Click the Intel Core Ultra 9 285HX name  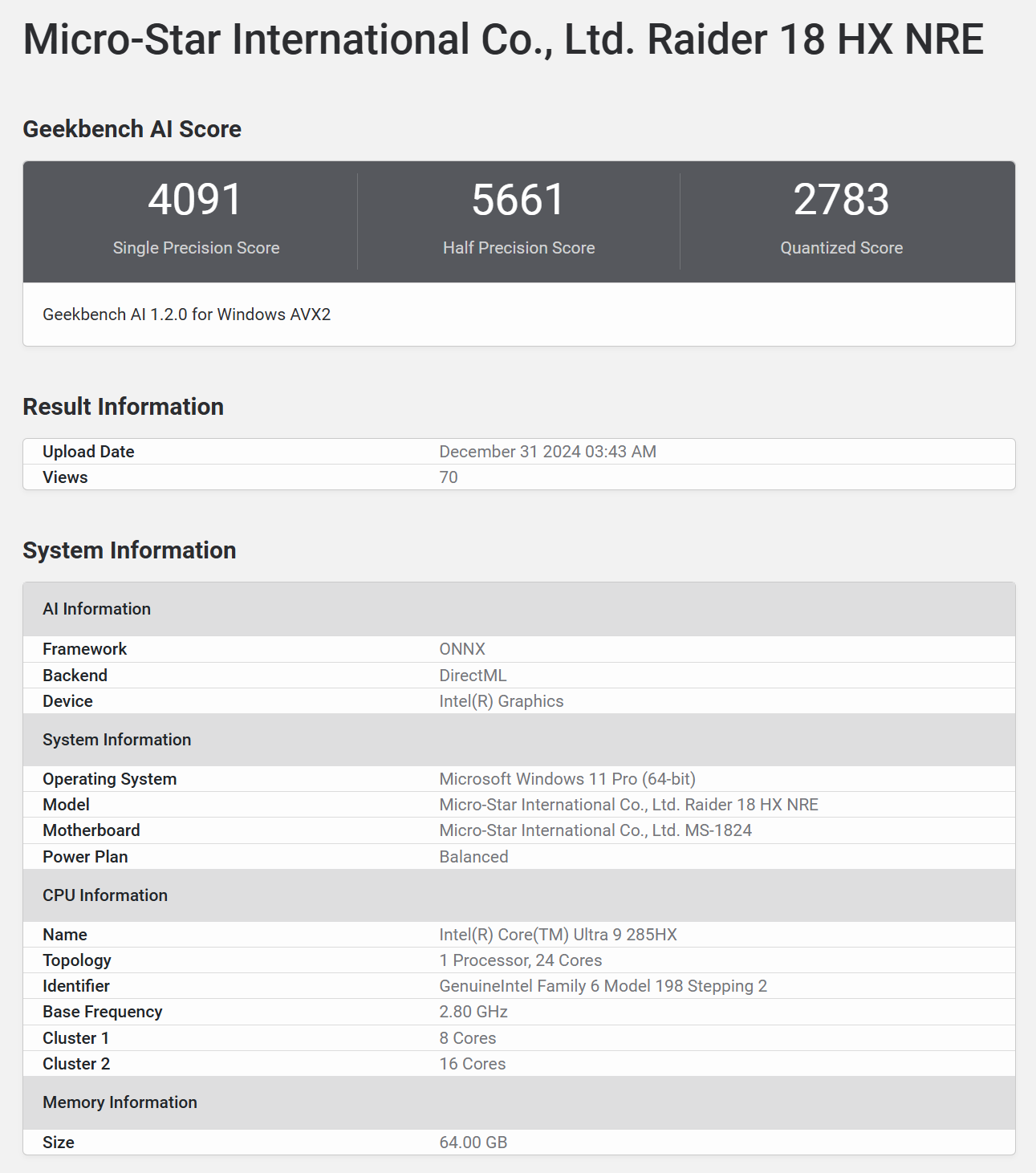click(x=558, y=935)
